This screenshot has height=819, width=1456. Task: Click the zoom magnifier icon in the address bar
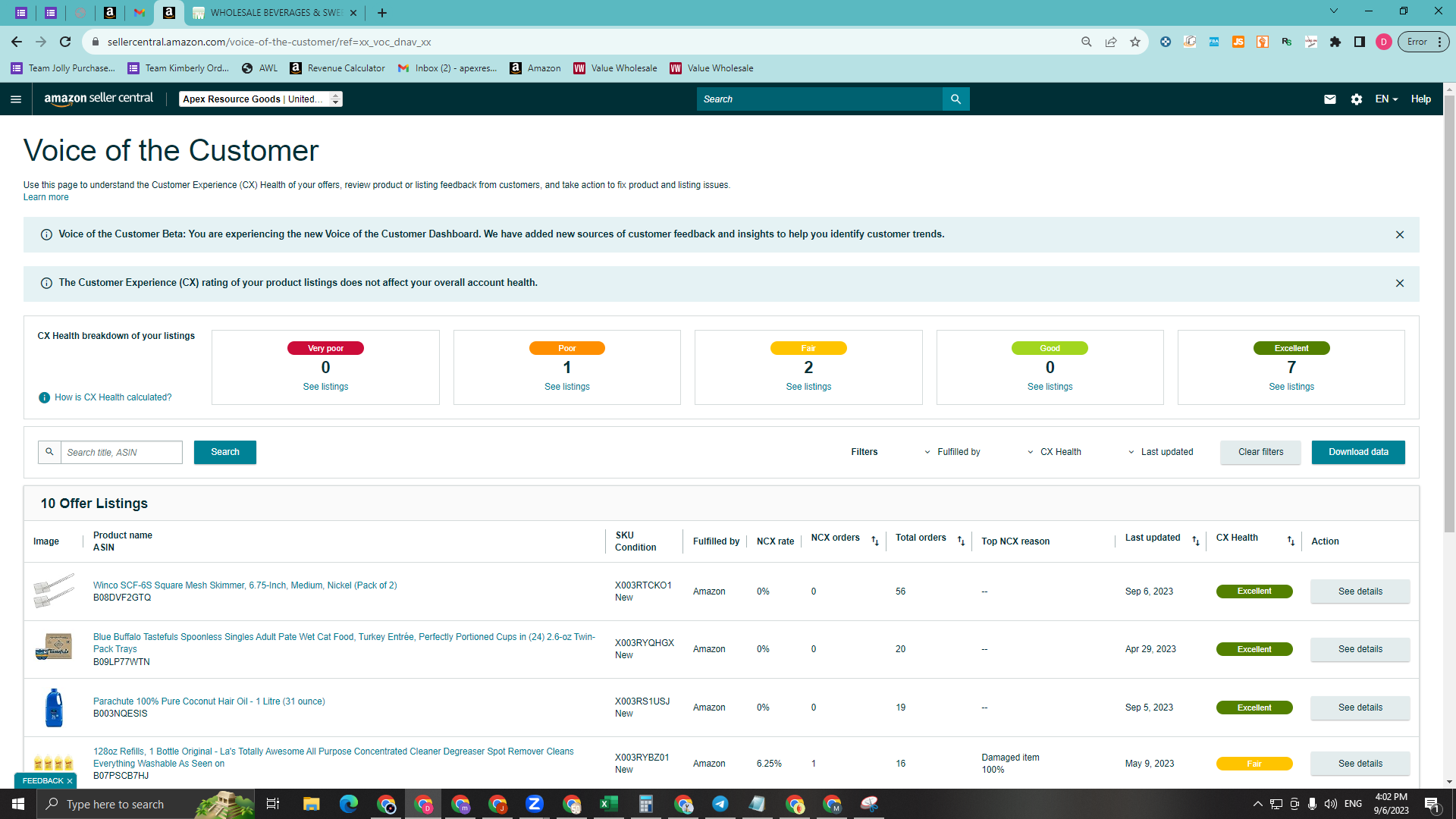coord(1087,42)
